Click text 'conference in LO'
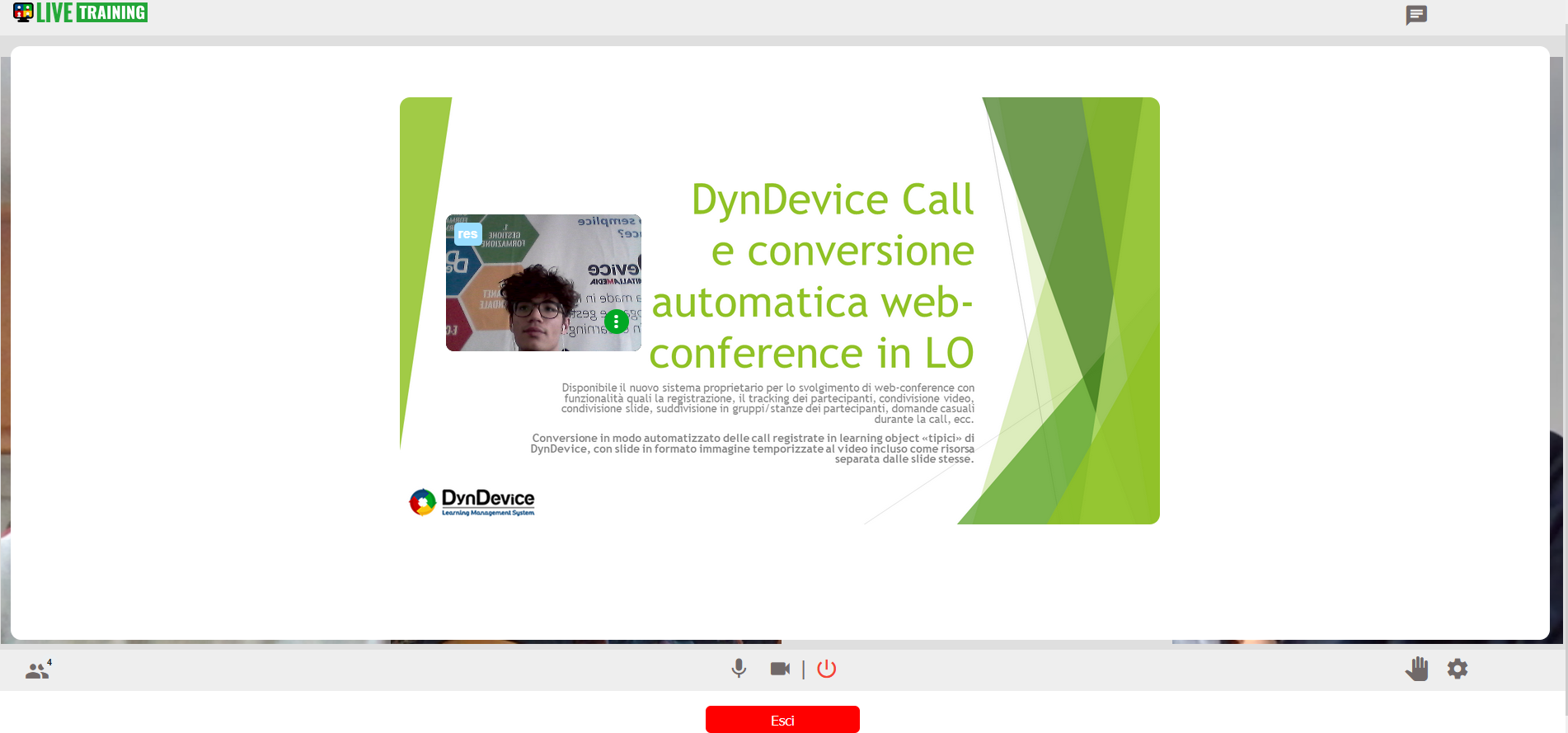This screenshot has height=733, width=1568. (x=812, y=353)
